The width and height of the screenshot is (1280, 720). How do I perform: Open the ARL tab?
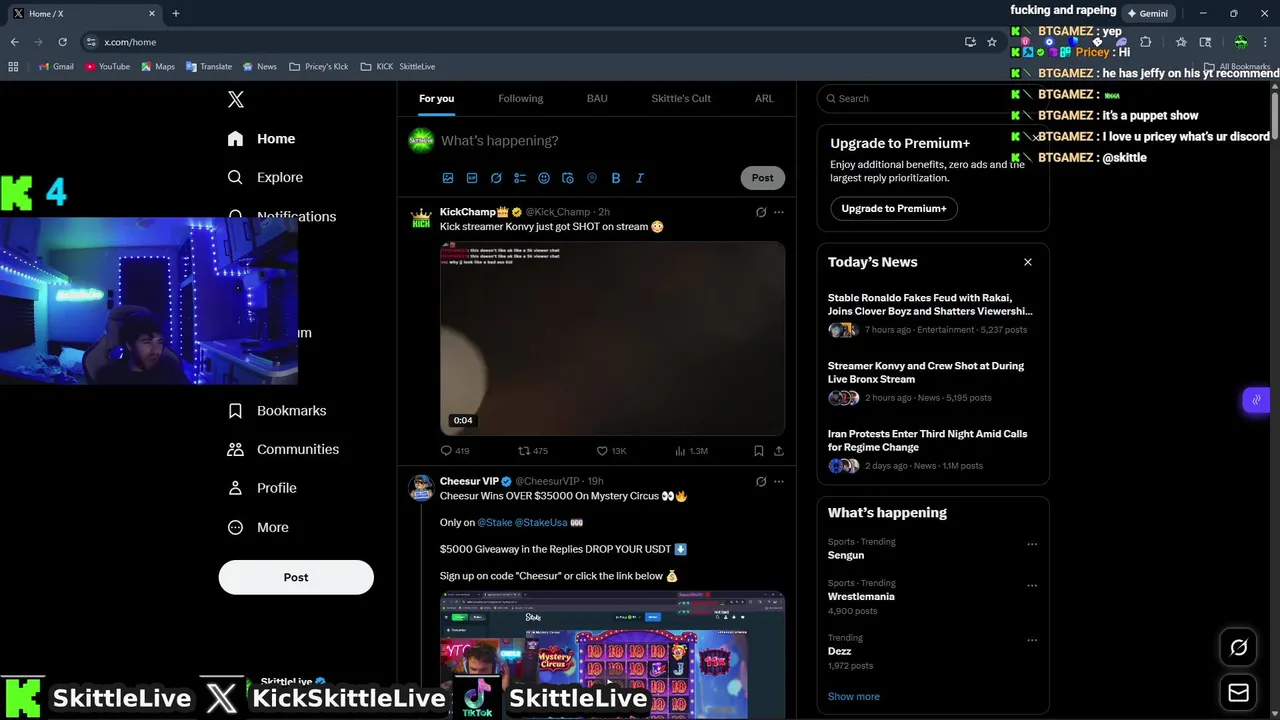[764, 98]
